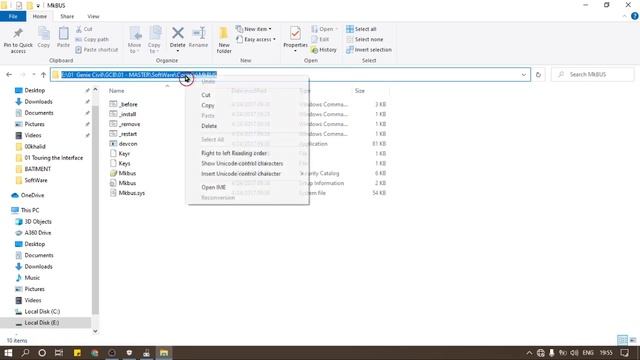The image size is (640, 360).
Task: Go back with the Back arrow
Action: [x=9, y=74]
